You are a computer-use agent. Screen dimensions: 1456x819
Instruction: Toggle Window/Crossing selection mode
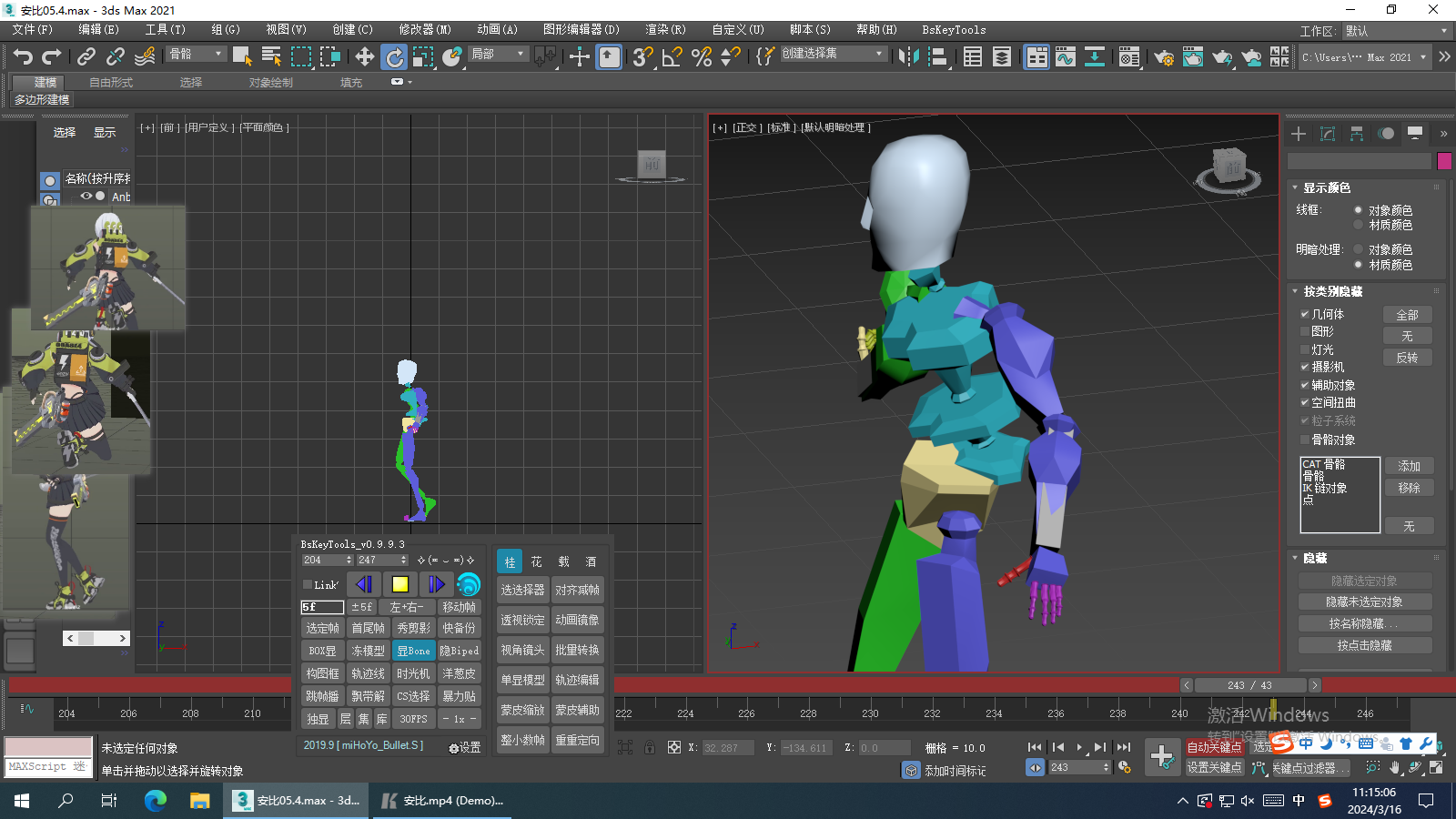pyautogui.click(x=329, y=56)
